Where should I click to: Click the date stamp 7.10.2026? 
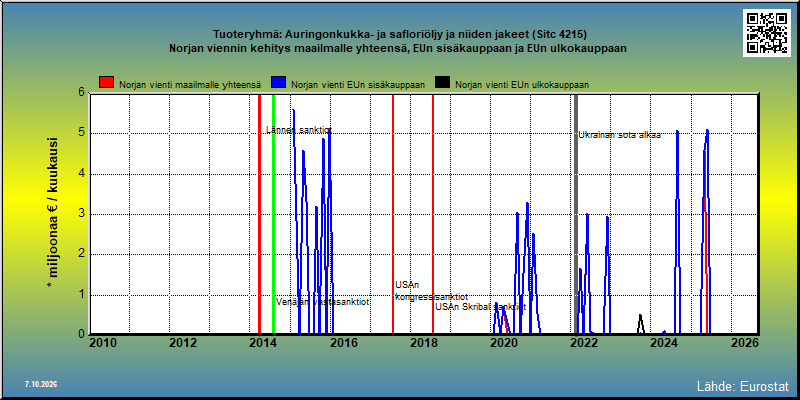coord(41,384)
